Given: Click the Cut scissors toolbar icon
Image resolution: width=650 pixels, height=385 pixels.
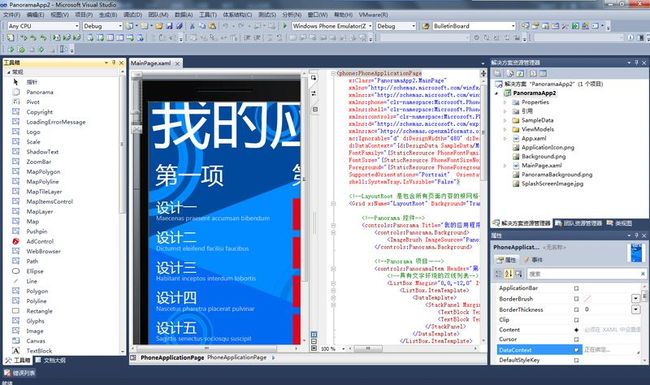Looking at the screenshot, I should click(192, 26).
